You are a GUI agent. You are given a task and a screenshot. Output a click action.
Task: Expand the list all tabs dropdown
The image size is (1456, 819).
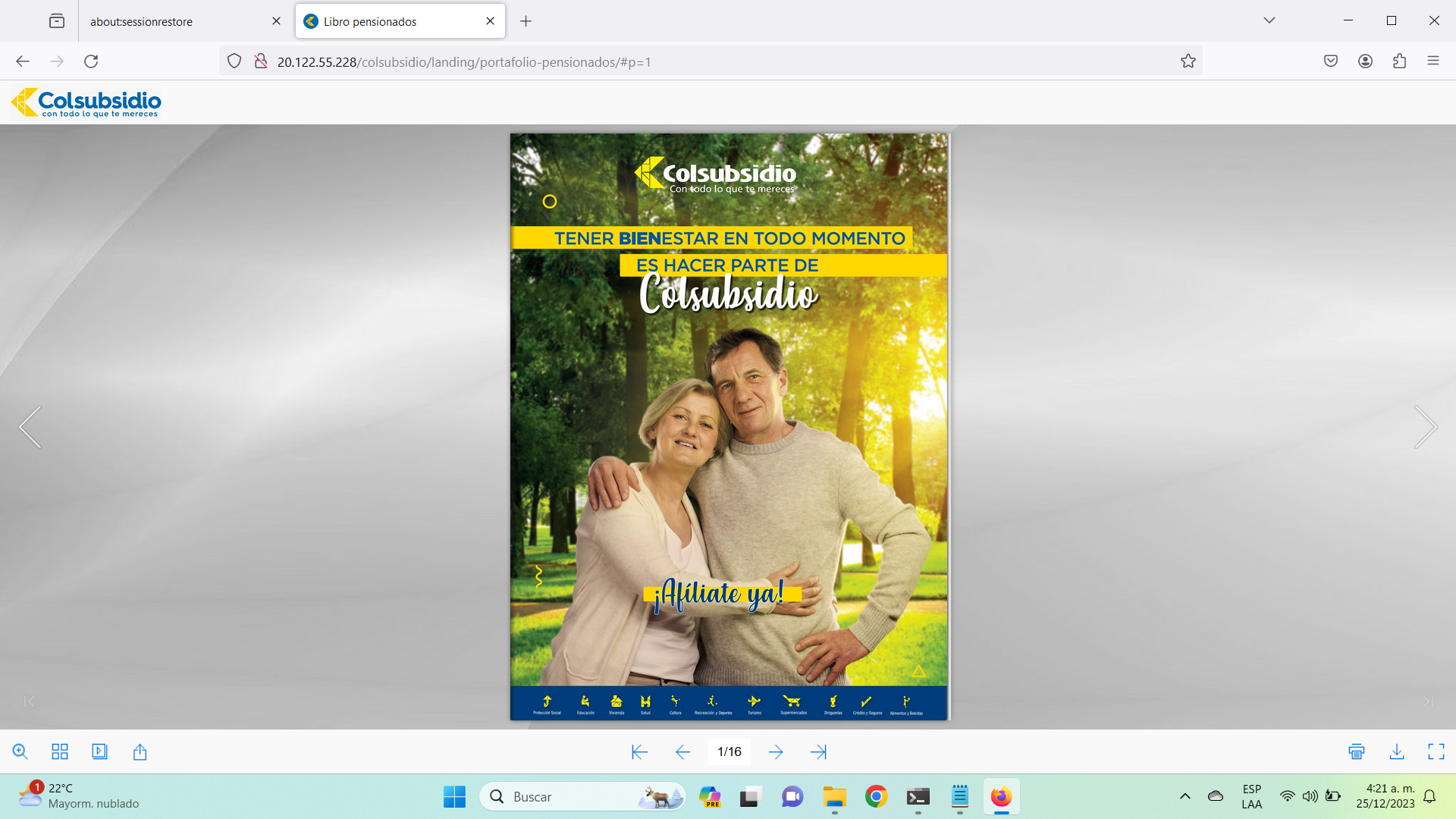(1269, 20)
